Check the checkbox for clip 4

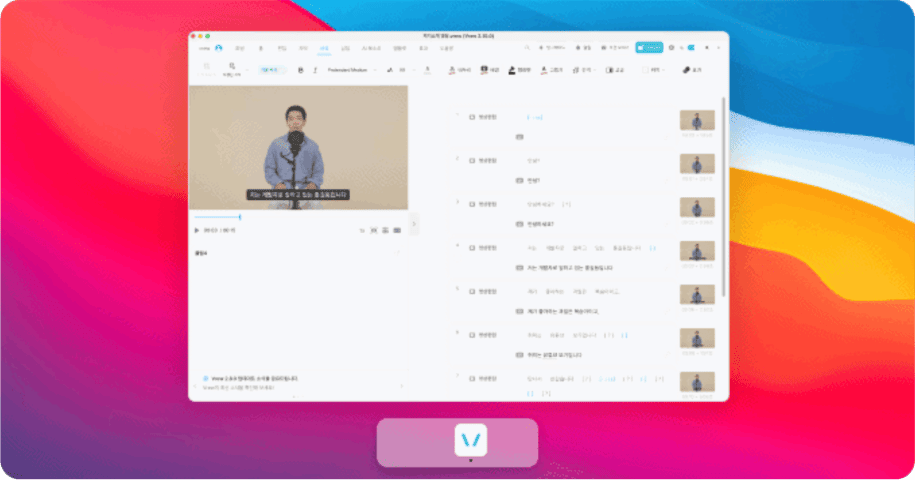pos(472,248)
